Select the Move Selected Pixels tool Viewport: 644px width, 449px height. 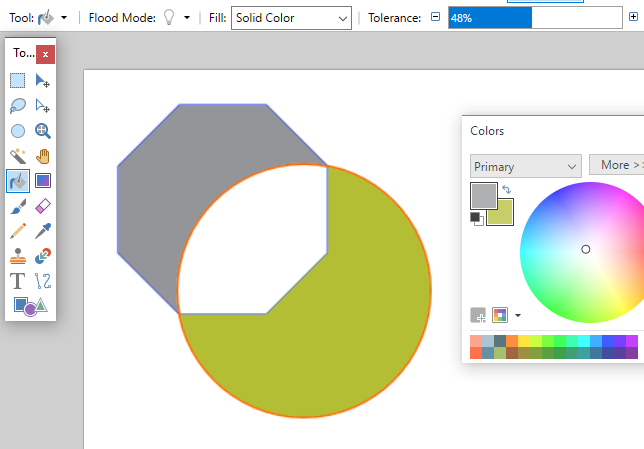pos(43,81)
